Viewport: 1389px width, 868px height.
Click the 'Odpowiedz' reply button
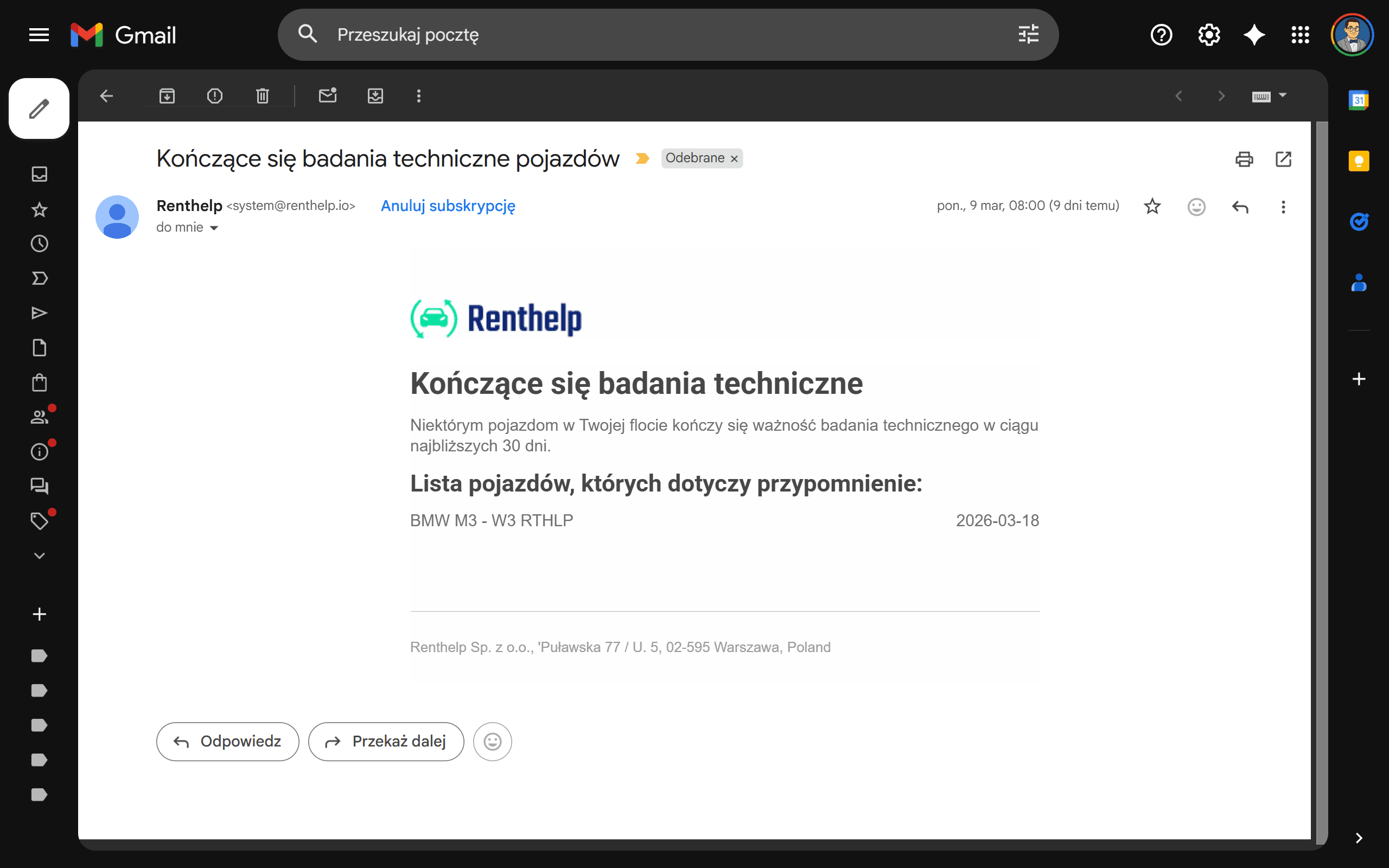pyautogui.click(x=227, y=742)
